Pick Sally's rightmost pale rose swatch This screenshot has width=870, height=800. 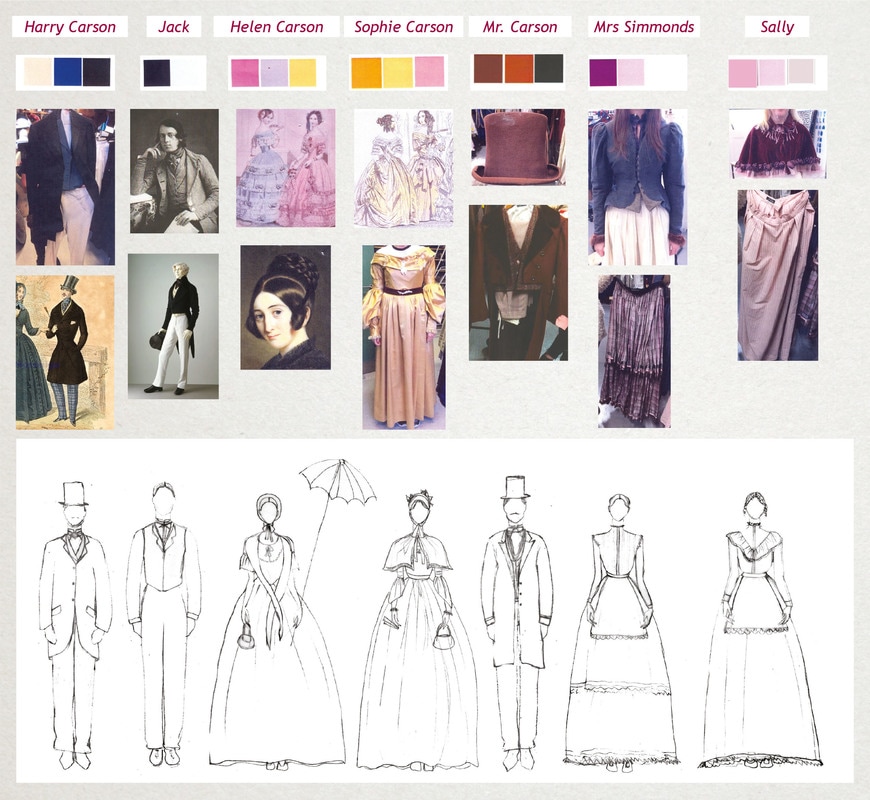pyautogui.click(x=801, y=72)
